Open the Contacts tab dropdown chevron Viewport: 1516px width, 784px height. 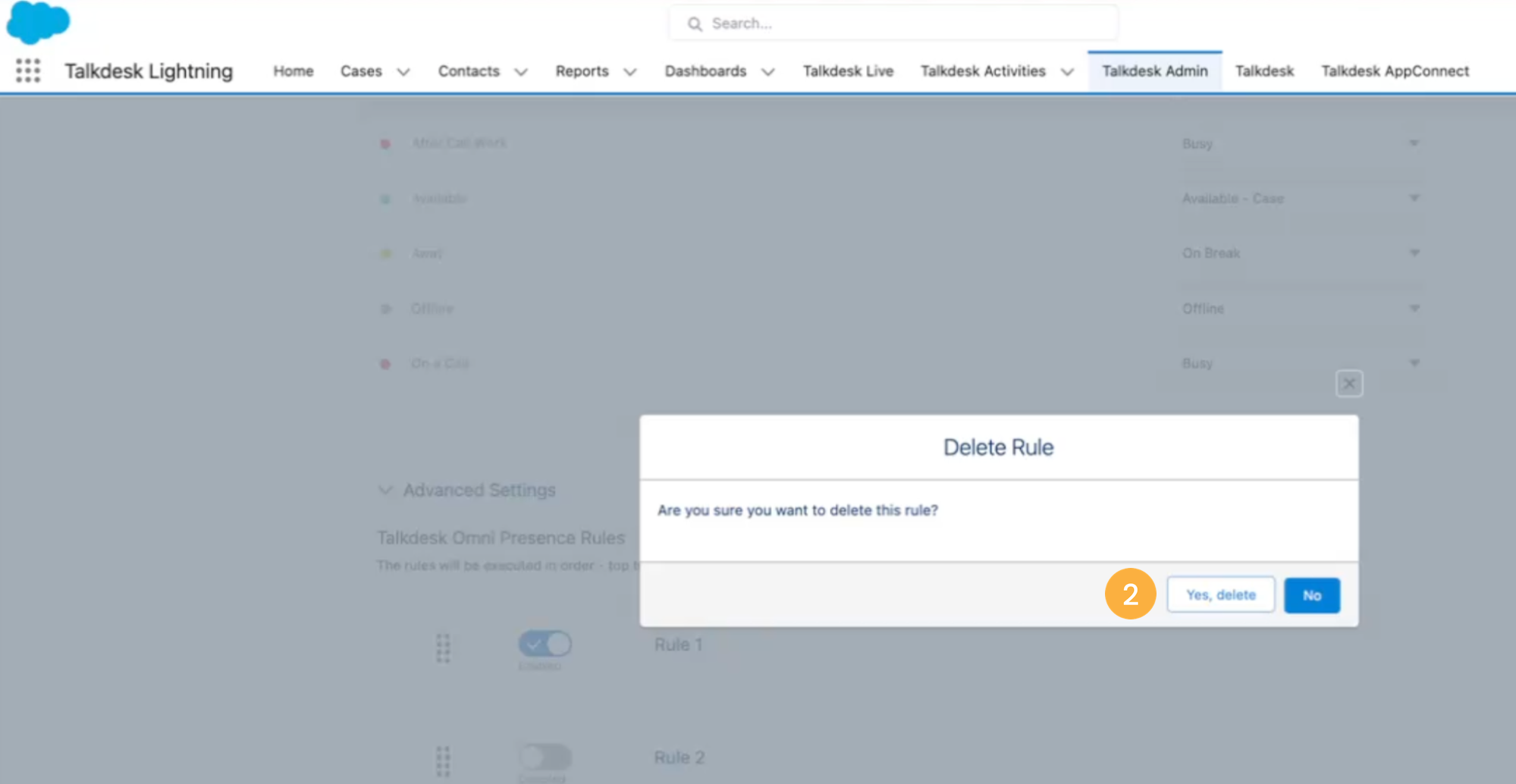pyautogui.click(x=521, y=72)
